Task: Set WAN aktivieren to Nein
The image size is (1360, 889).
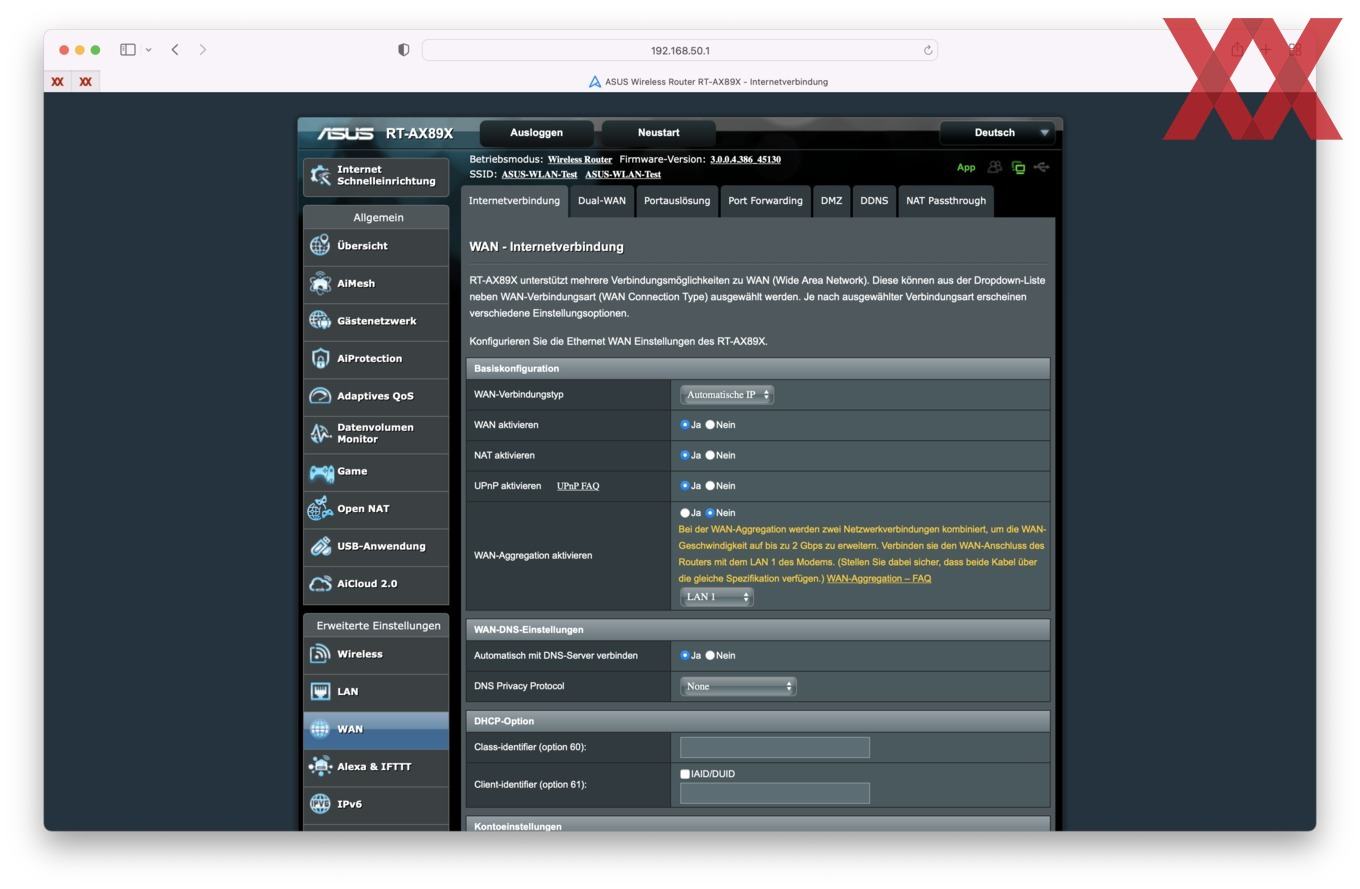Action: click(710, 425)
